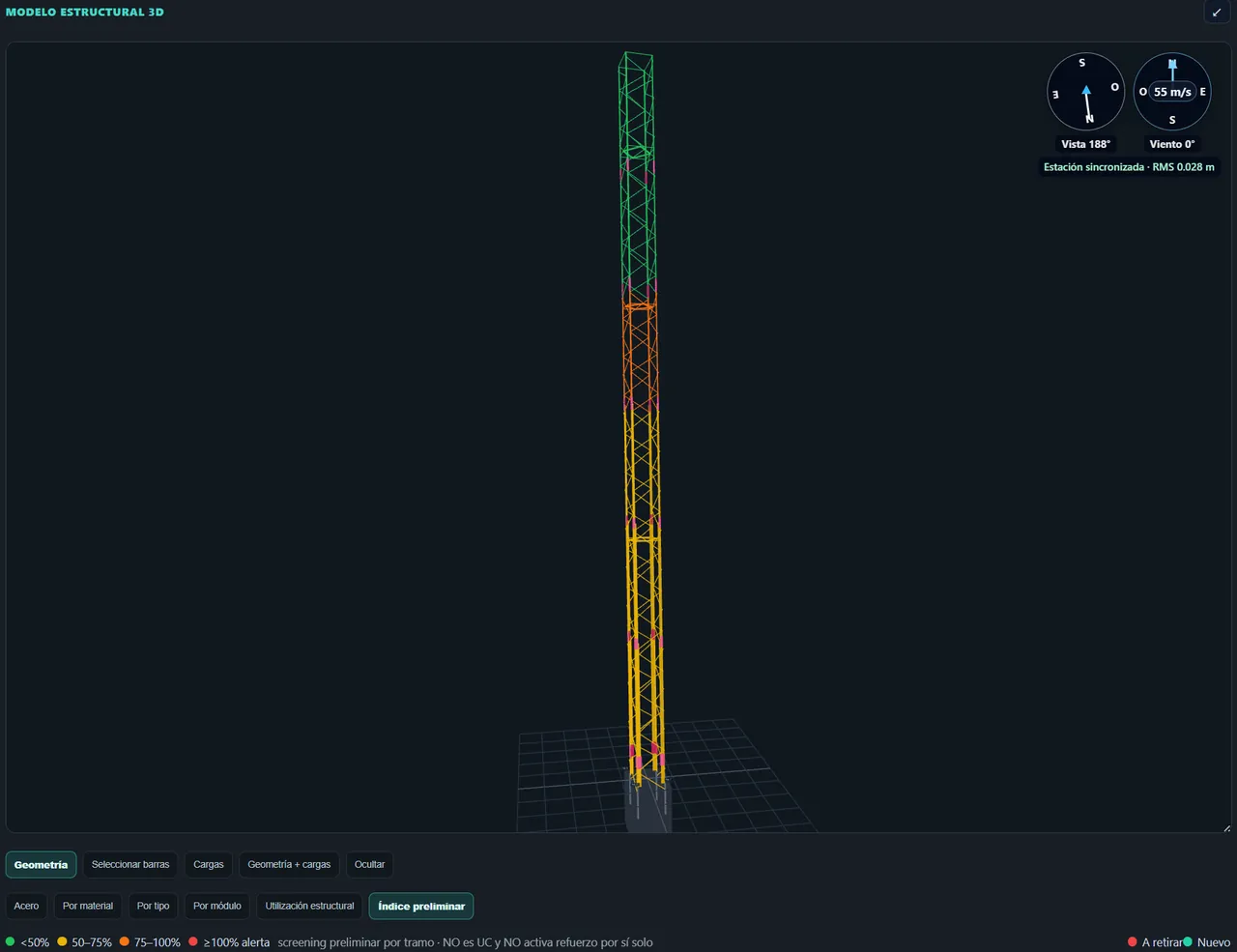Click the view orientation compass dial
The image size is (1237, 952).
1086,92
